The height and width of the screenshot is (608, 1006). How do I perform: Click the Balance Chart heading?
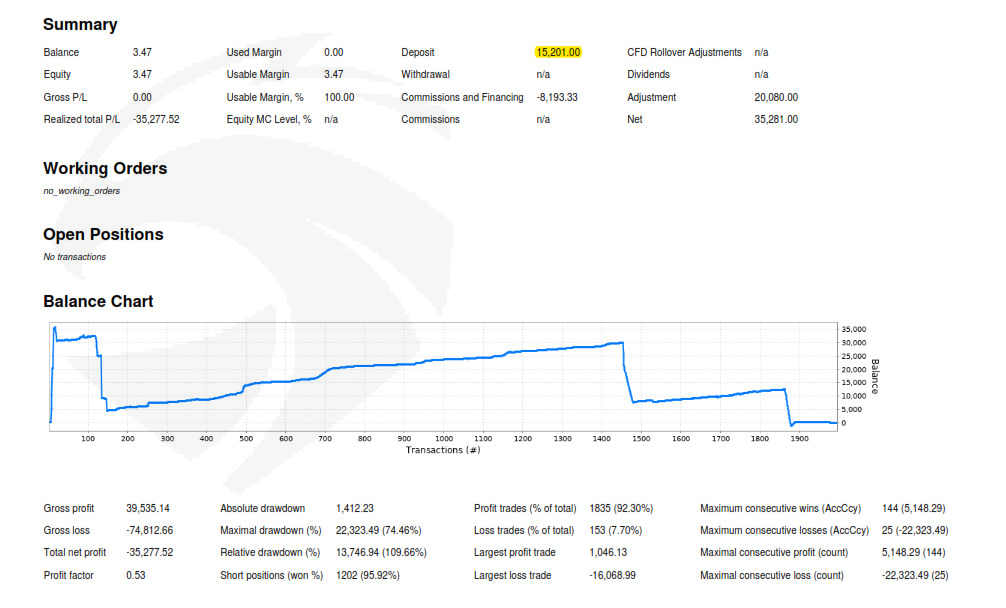98,301
